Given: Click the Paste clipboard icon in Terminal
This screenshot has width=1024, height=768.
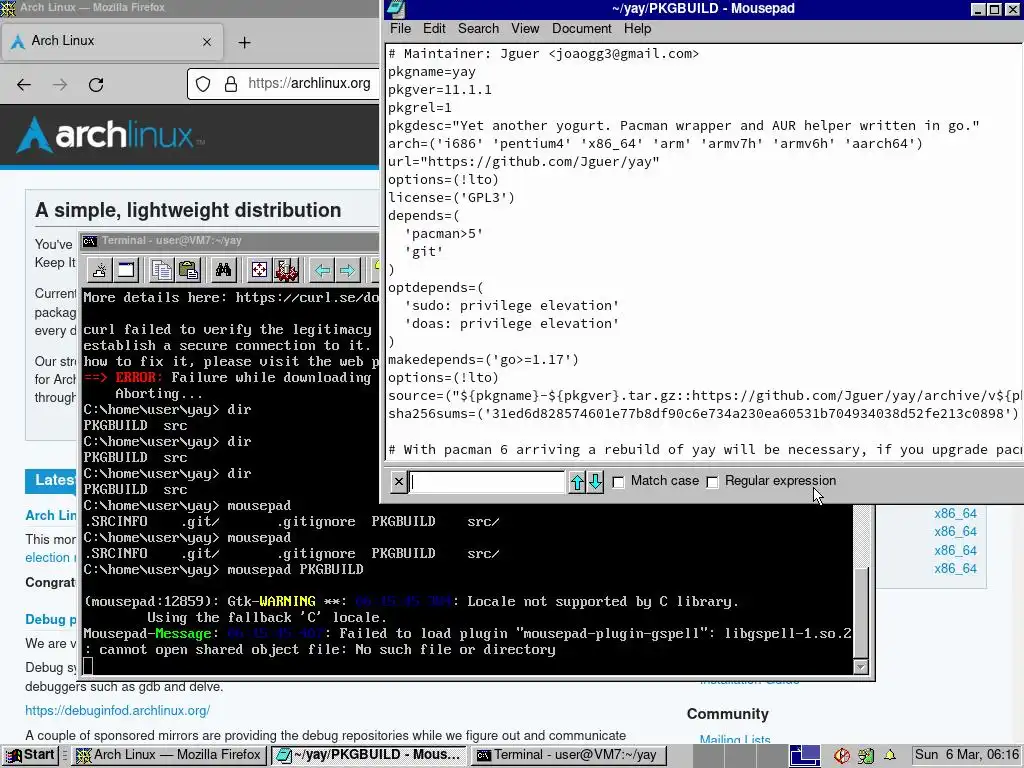Looking at the screenshot, I should [188, 270].
